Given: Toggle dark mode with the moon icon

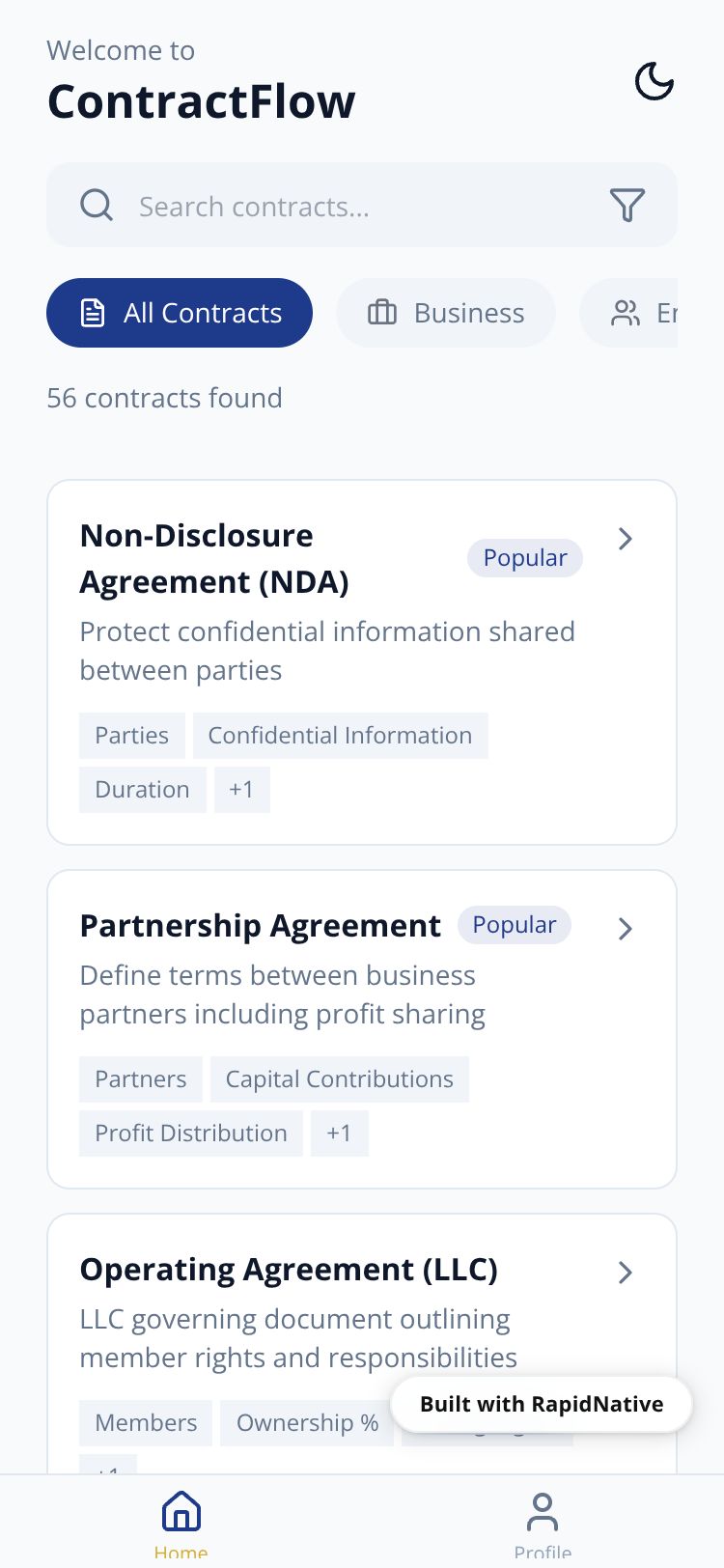Looking at the screenshot, I should [x=654, y=81].
